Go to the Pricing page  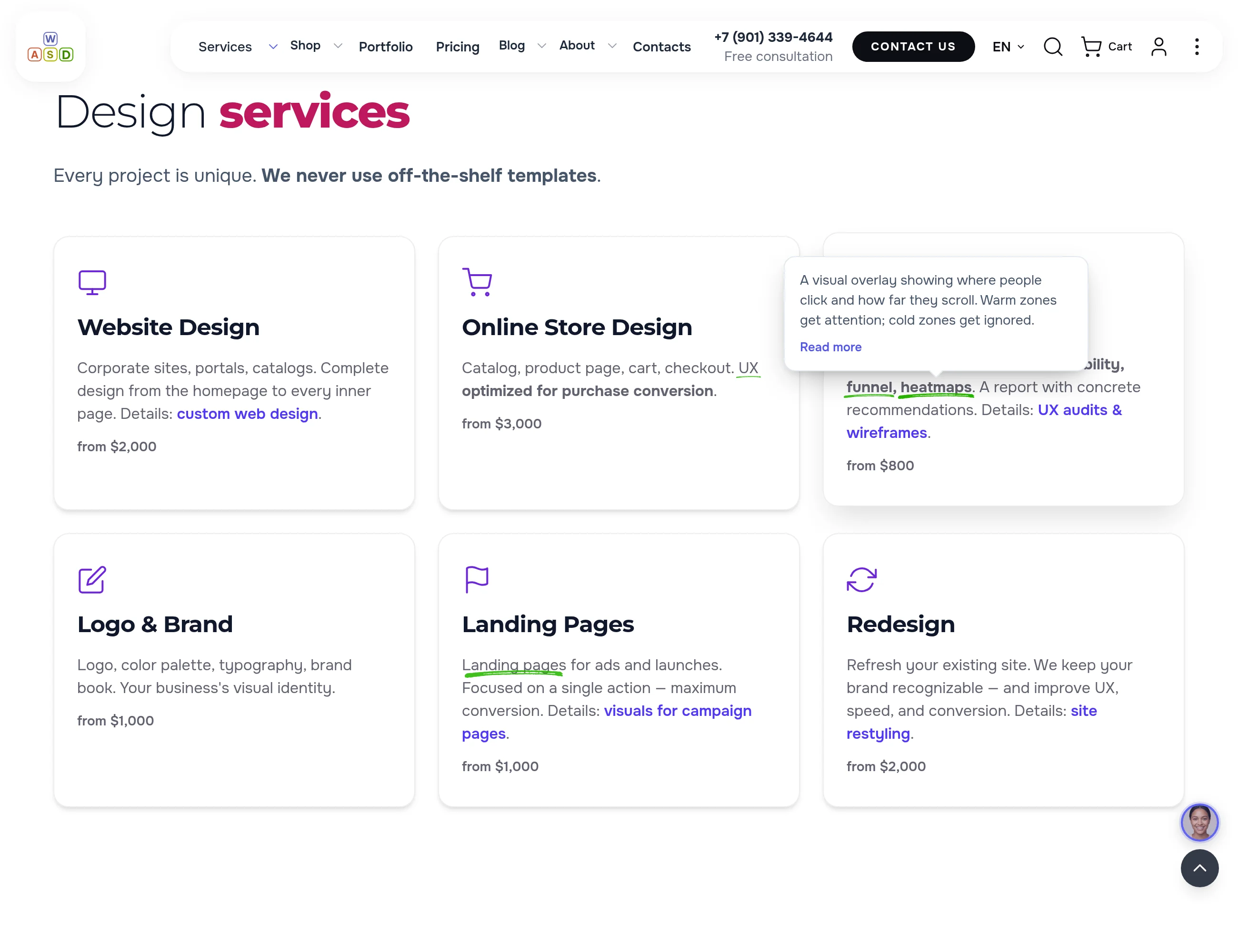click(x=458, y=47)
